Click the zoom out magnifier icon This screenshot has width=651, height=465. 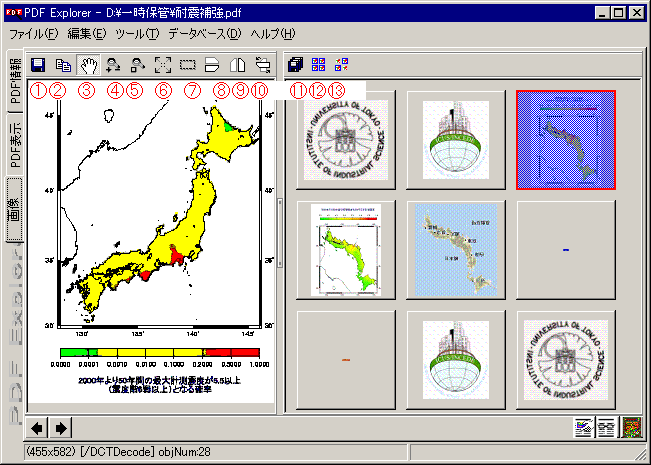138,65
